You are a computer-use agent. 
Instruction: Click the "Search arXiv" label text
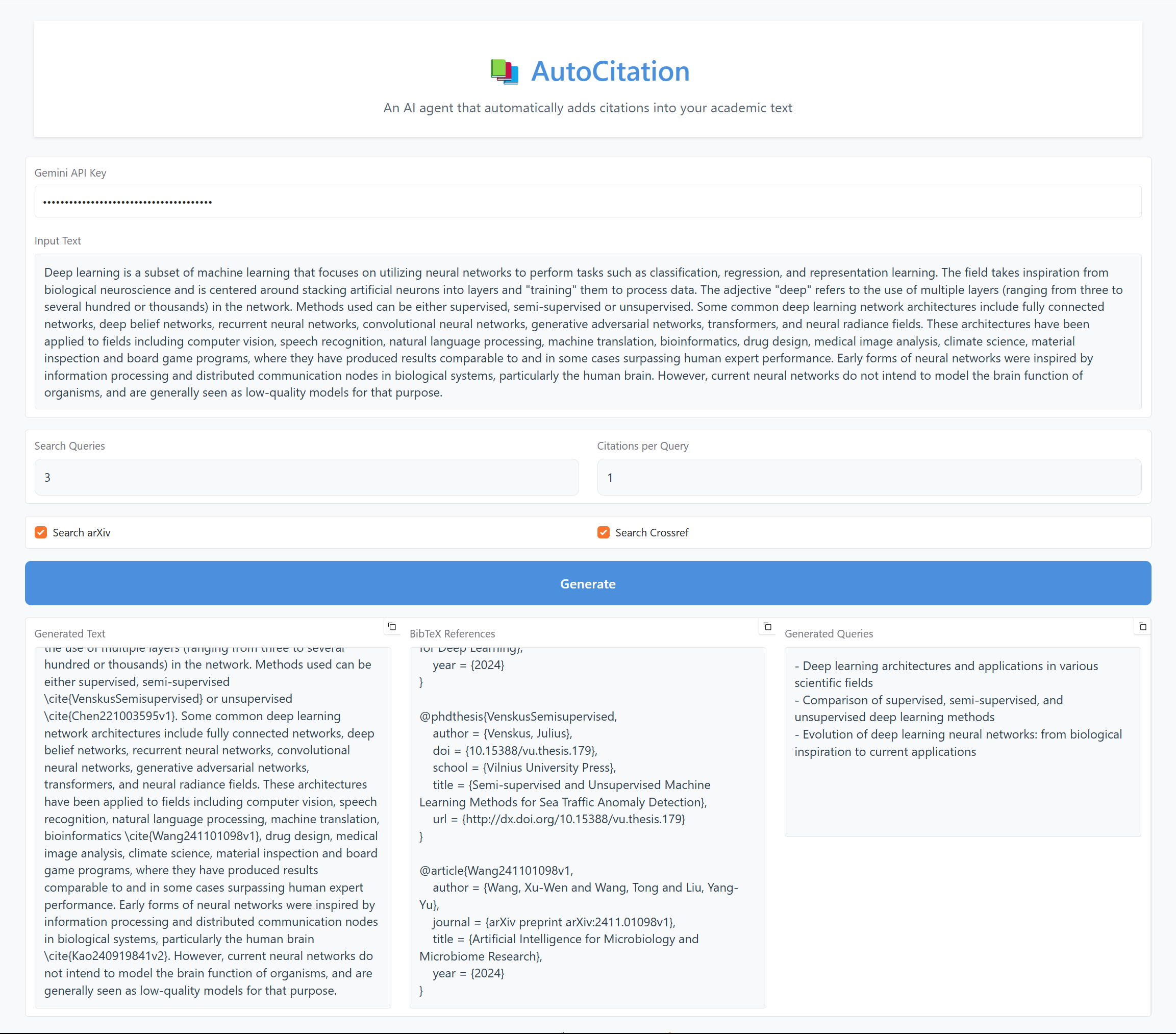click(x=82, y=533)
